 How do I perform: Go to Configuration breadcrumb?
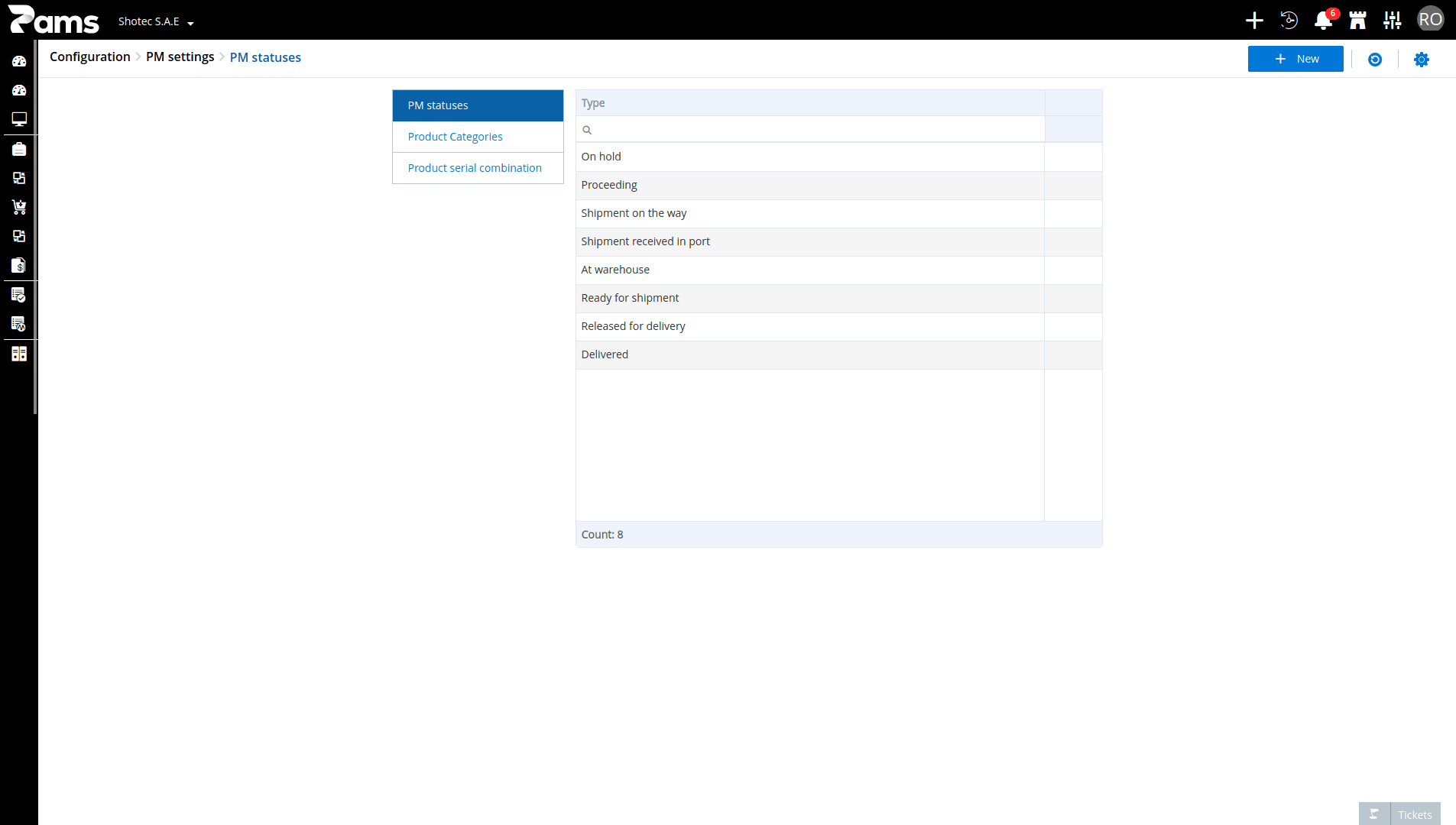(90, 57)
